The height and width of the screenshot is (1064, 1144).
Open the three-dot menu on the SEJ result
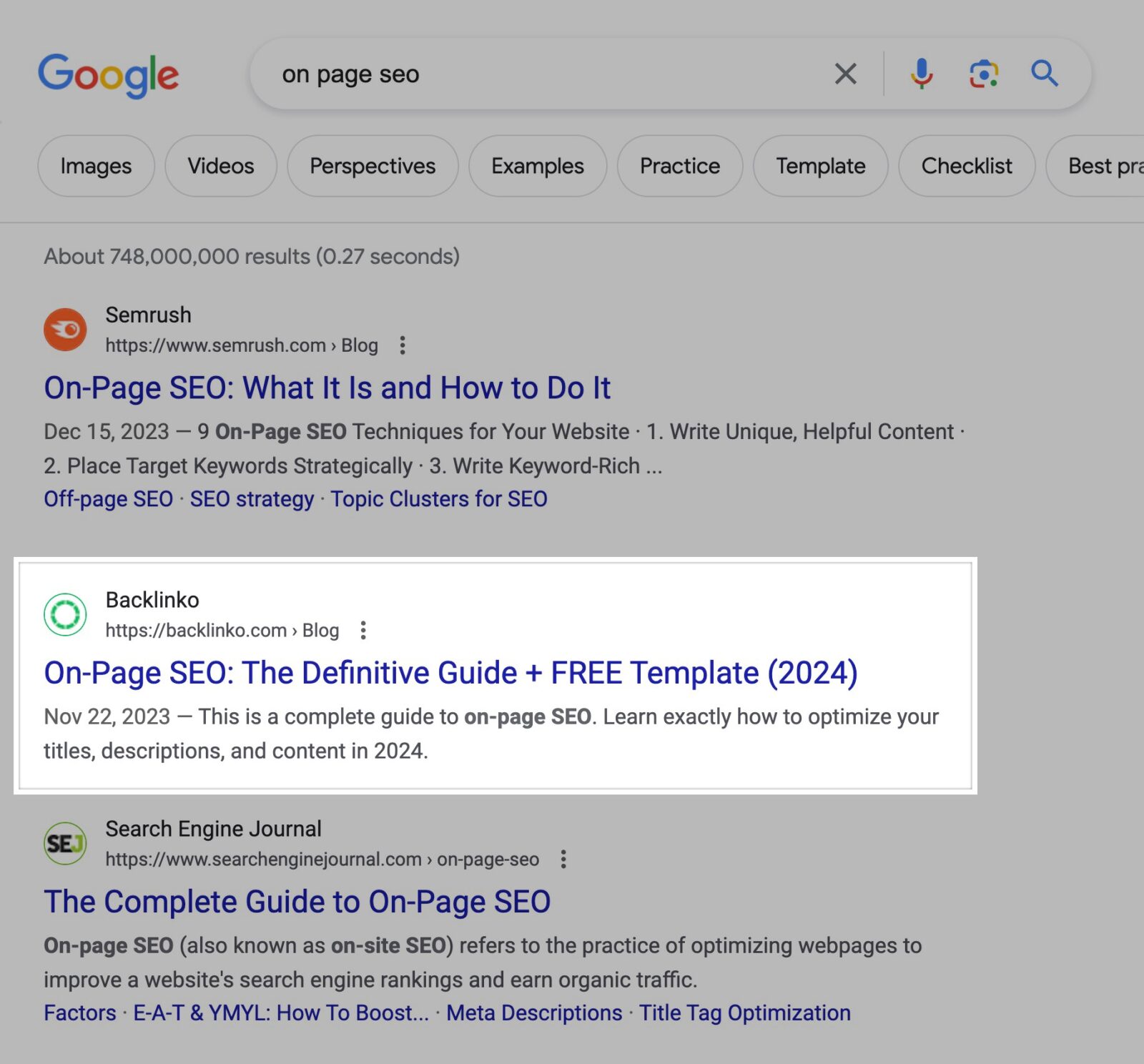click(x=563, y=859)
